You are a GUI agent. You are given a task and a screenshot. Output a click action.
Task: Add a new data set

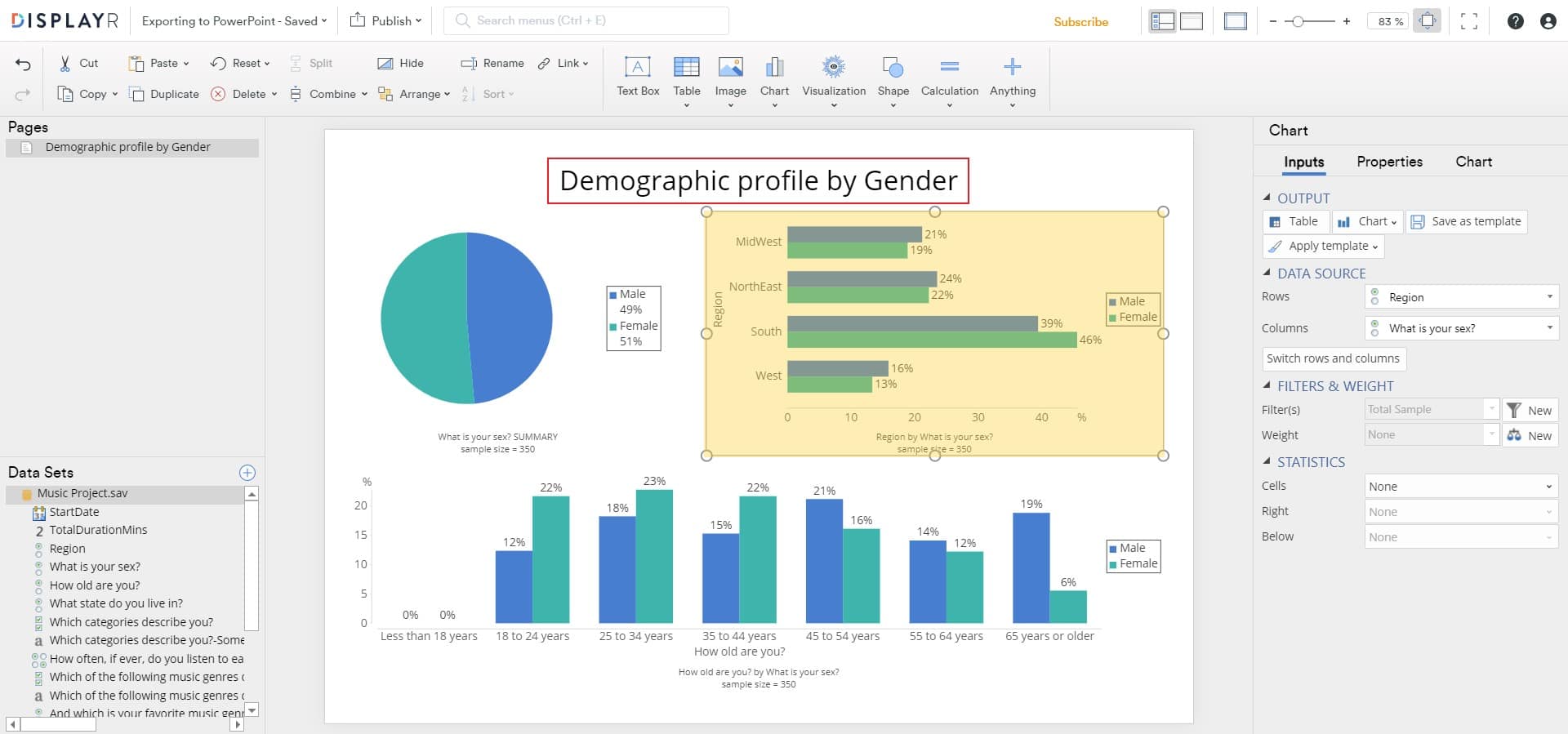coord(247,473)
